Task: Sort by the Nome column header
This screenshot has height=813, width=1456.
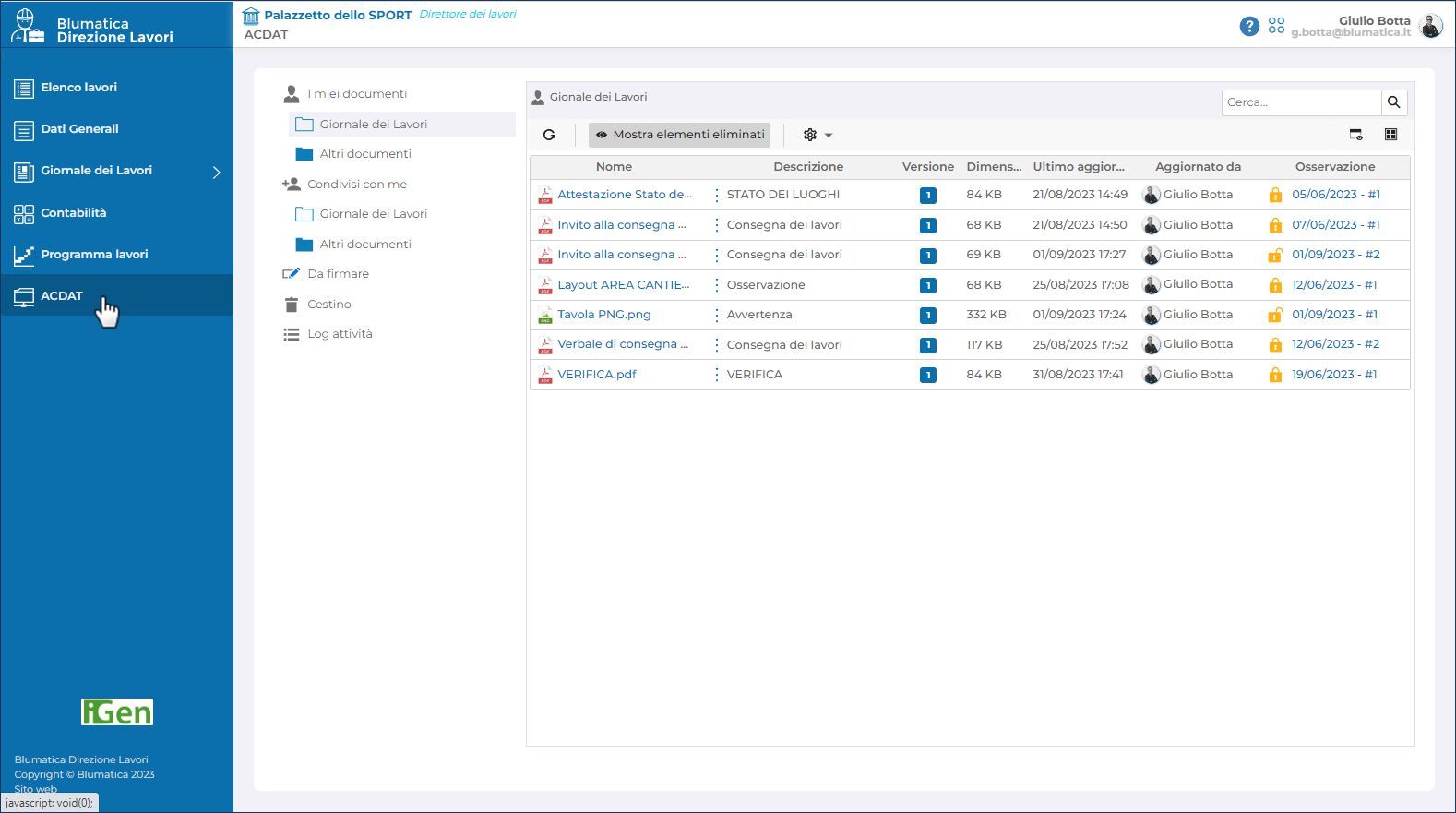Action: pyautogui.click(x=614, y=167)
